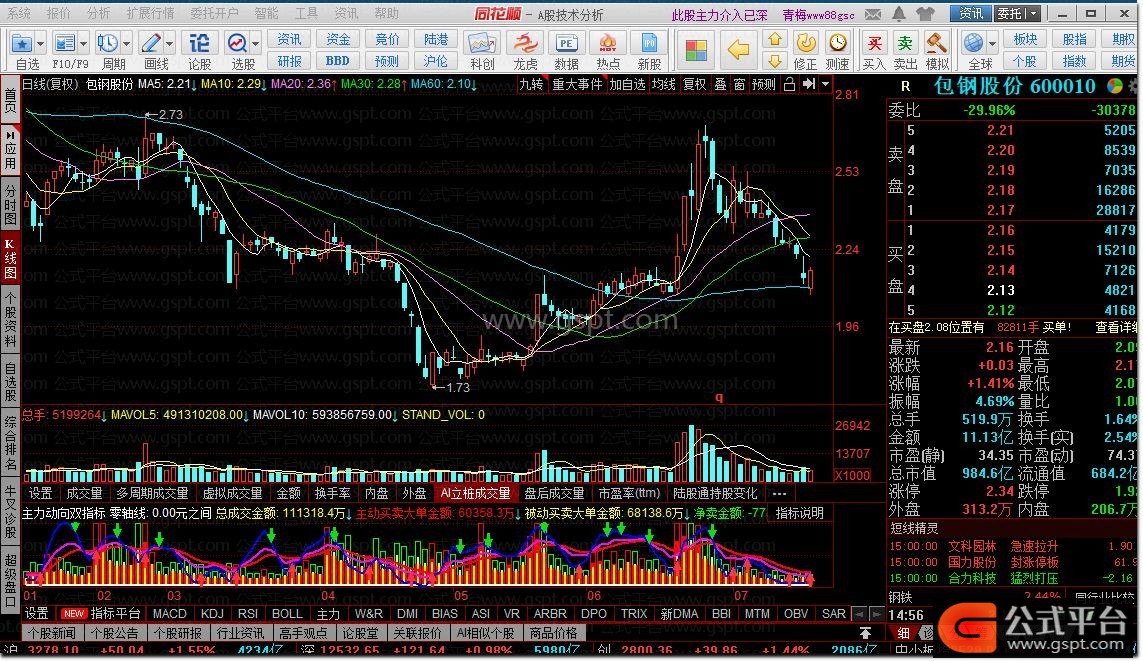Click the 测速 speed test clock icon
Image resolution: width=1143 pixels, height=661 pixels.
[x=838, y=44]
